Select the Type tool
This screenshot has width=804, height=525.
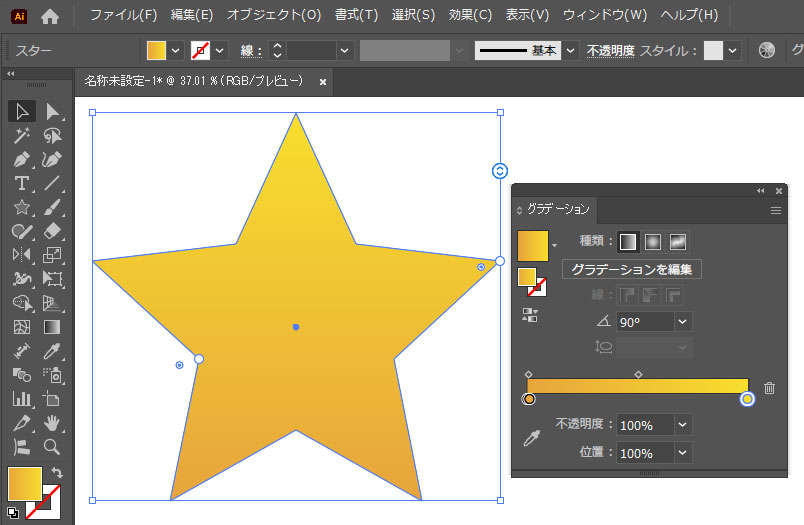click(x=21, y=183)
